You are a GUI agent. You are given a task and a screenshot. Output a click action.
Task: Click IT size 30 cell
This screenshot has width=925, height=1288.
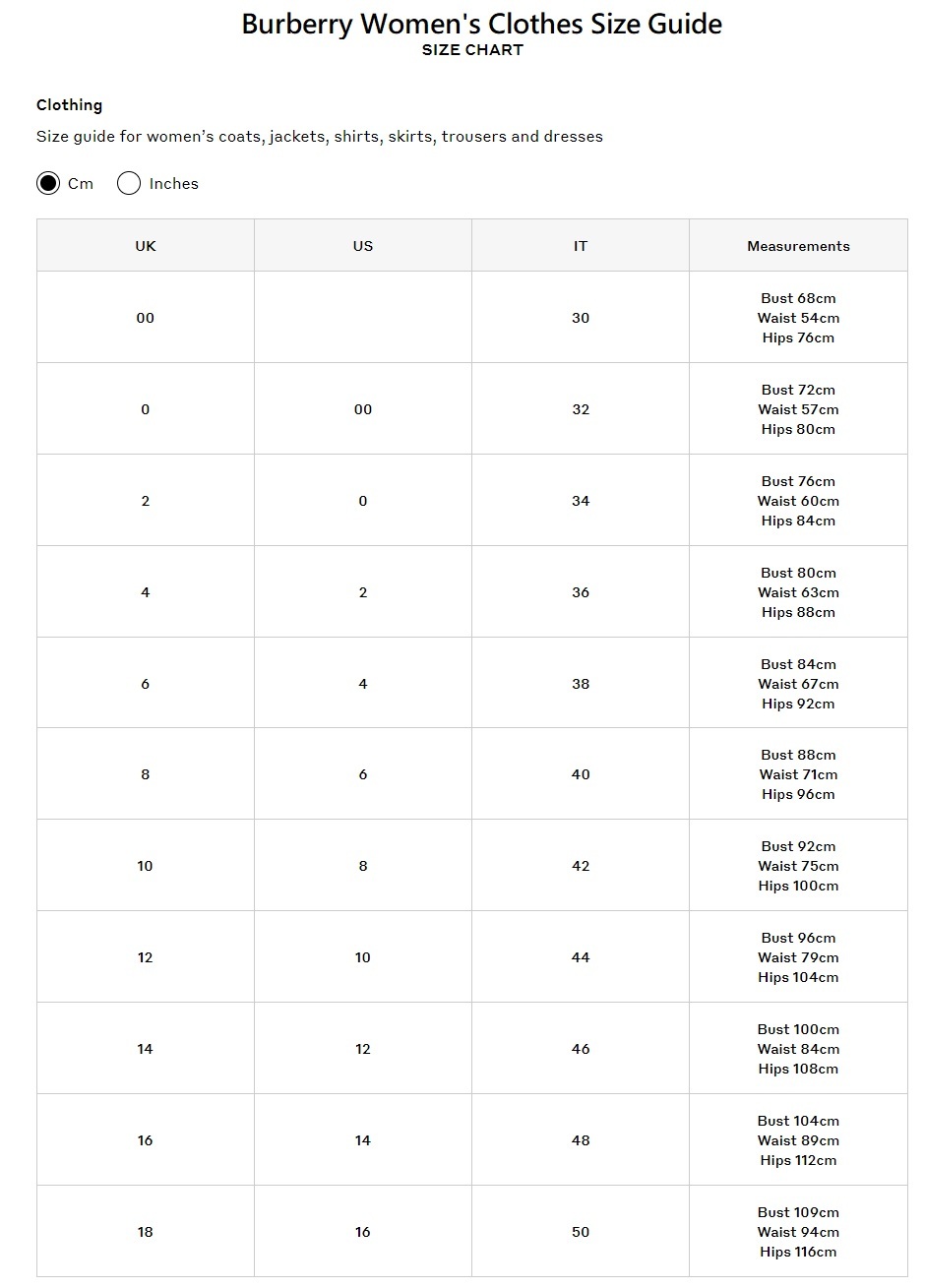[581, 318]
